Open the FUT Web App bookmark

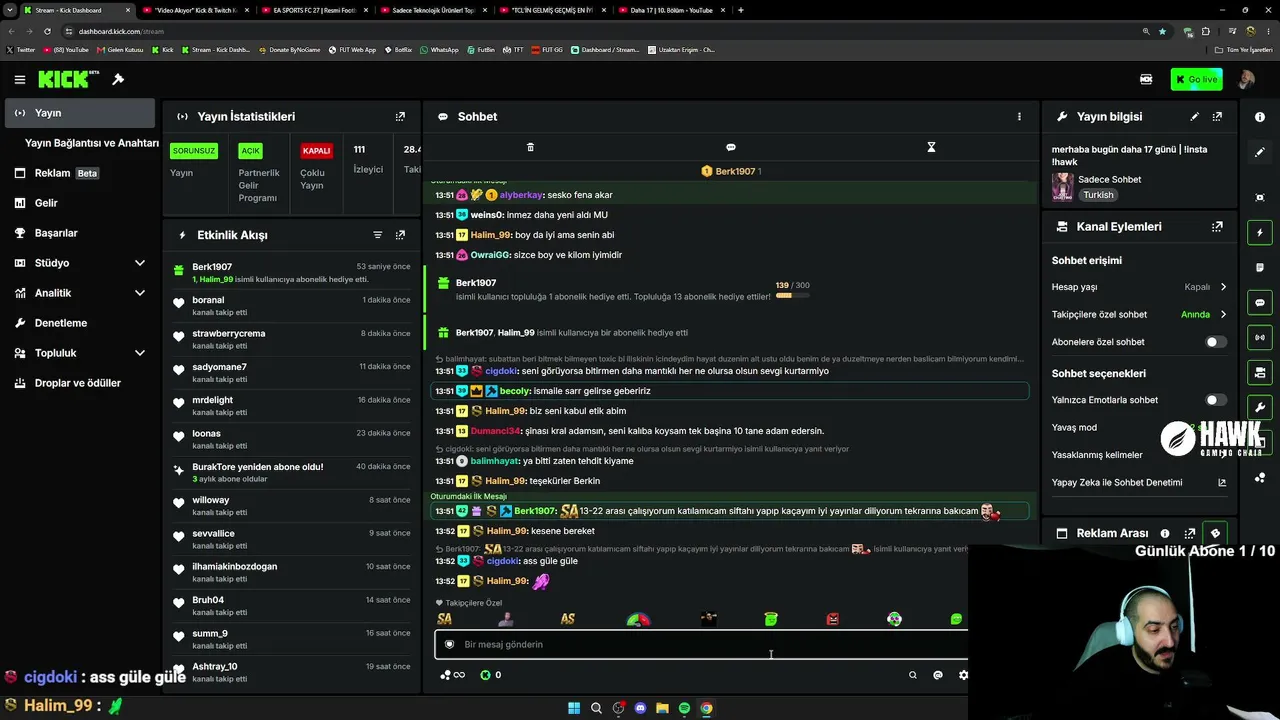(352, 50)
